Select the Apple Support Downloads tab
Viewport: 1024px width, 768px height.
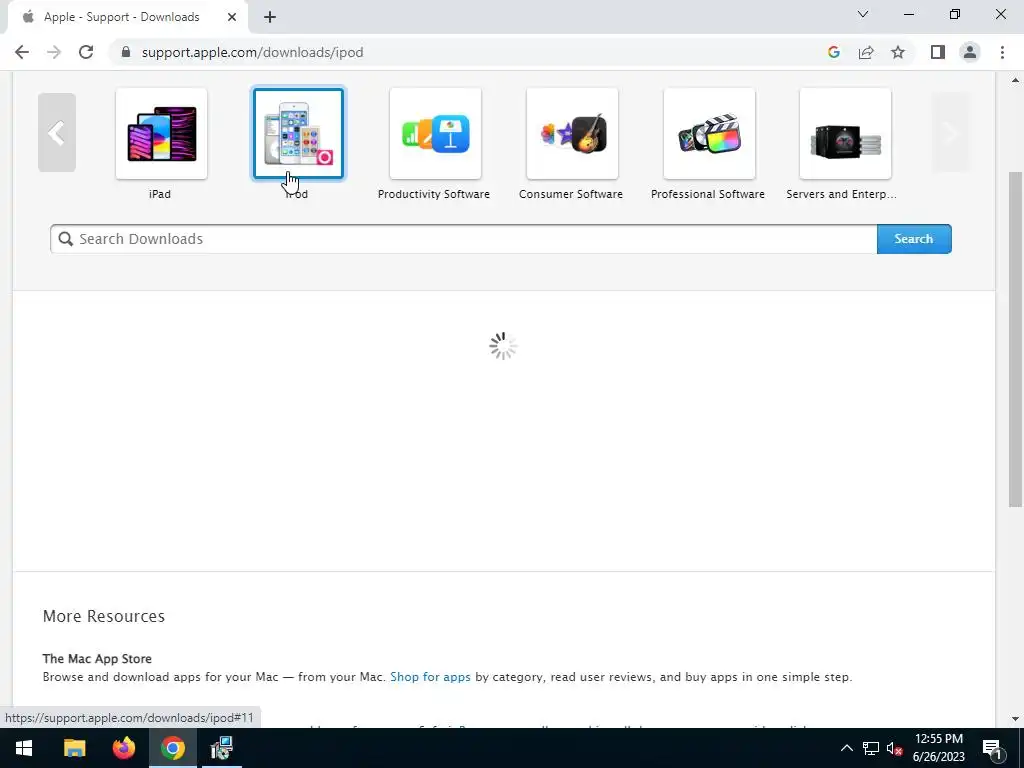pos(127,17)
